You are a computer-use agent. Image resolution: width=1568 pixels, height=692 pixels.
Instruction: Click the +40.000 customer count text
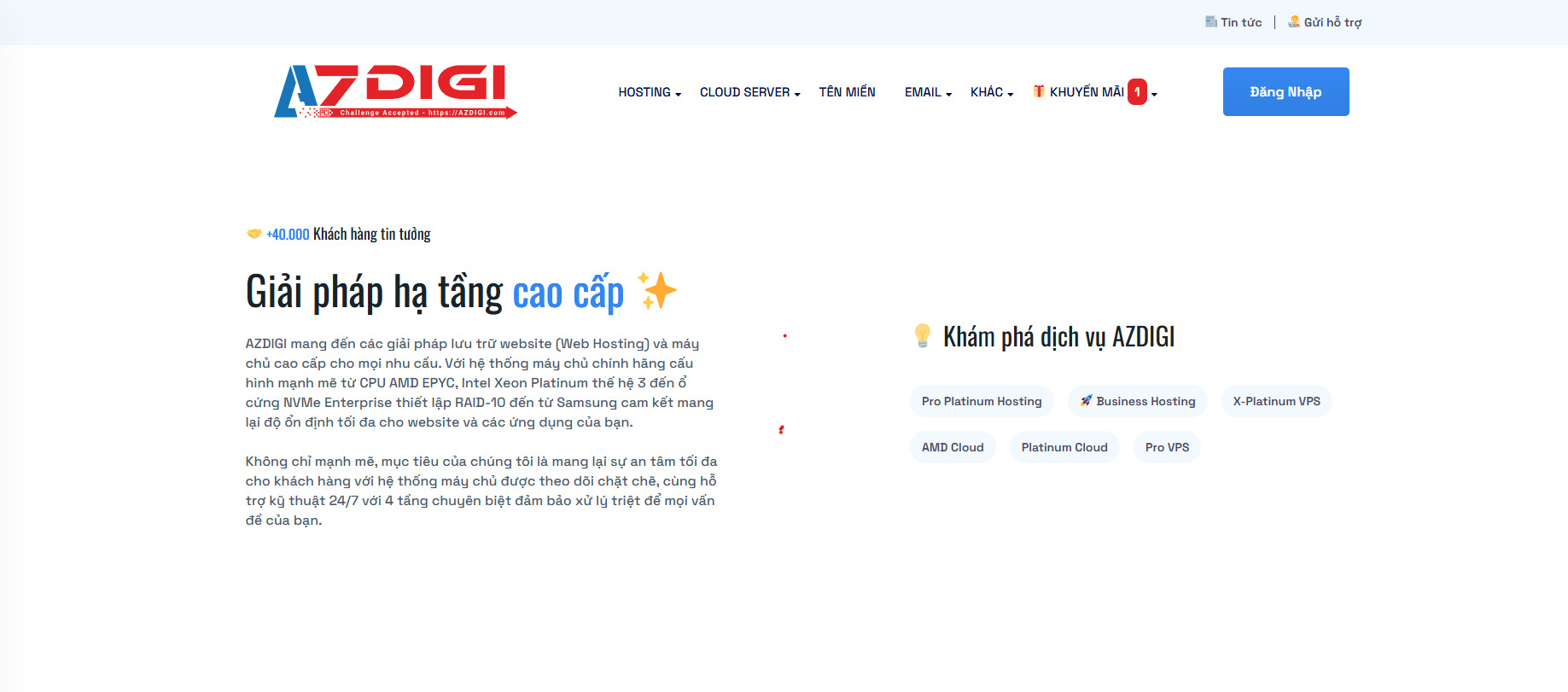click(x=288, y=234)
